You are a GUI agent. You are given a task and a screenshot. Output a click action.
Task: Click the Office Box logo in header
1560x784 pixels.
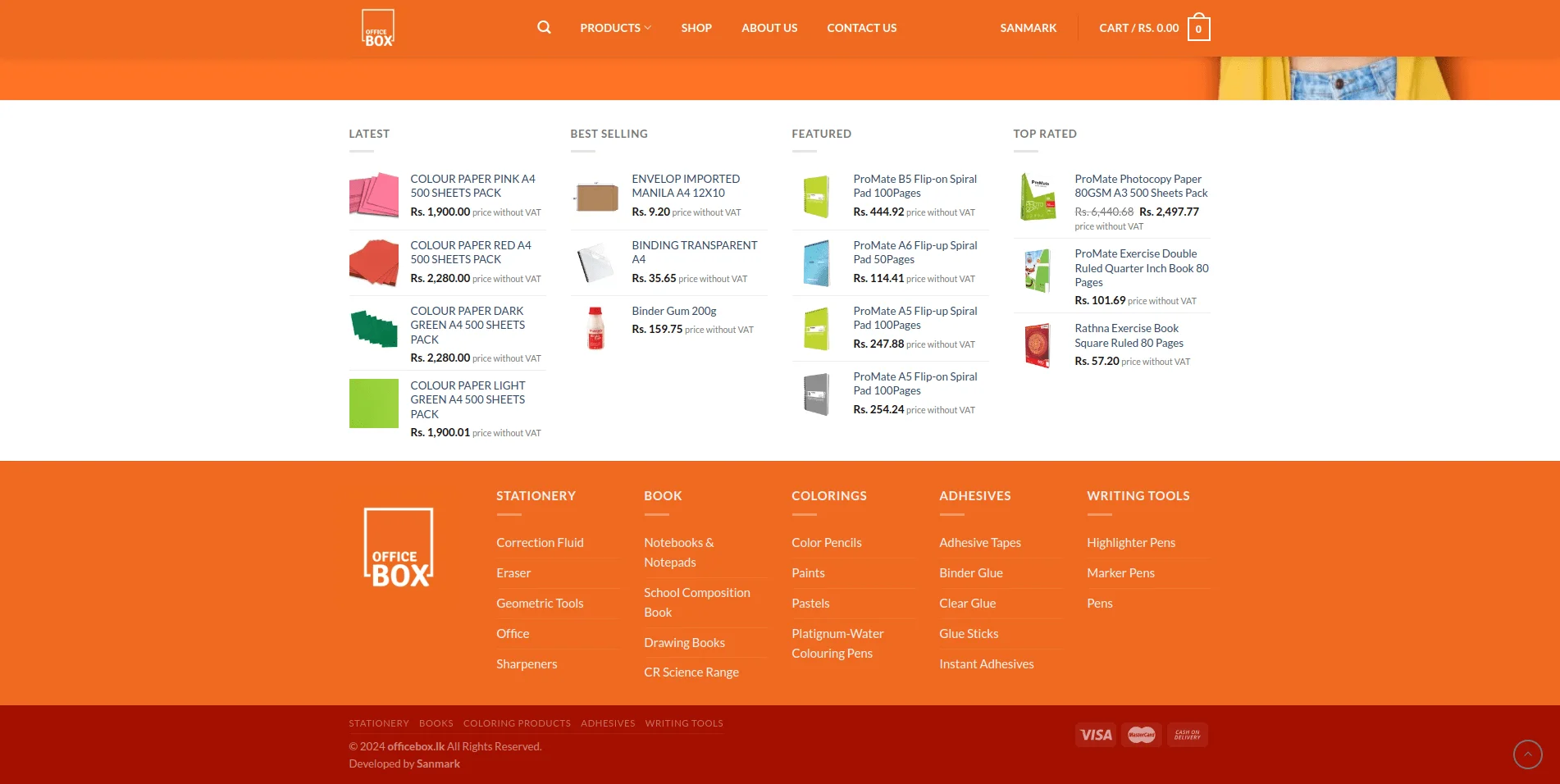pos(378,28)
